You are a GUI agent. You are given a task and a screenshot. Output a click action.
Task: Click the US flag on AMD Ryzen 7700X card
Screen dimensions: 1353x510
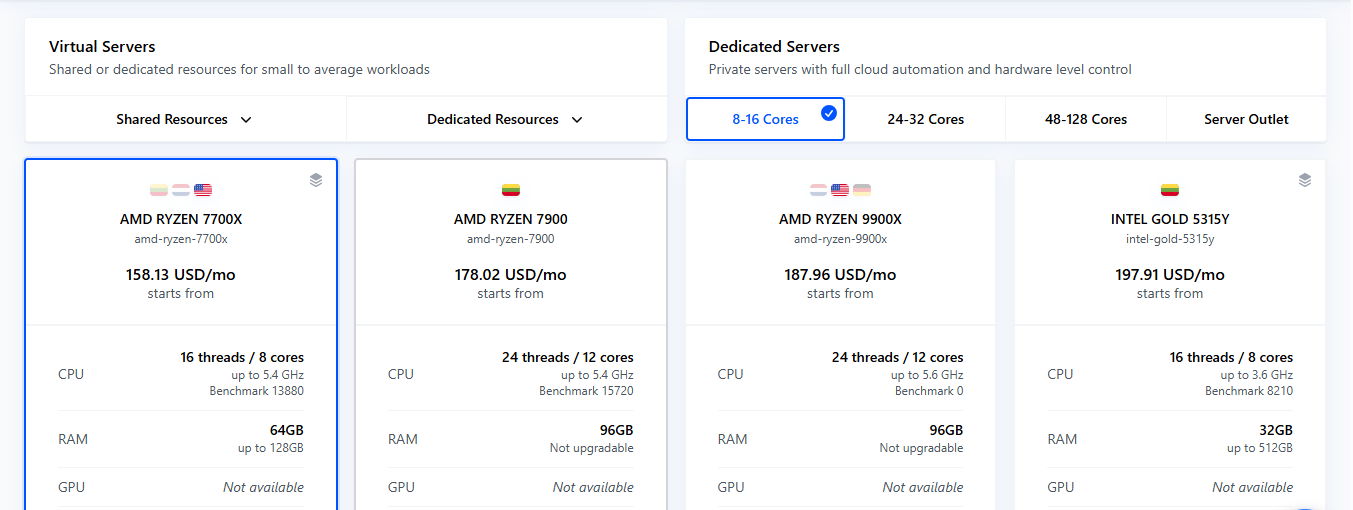(x=203, y=190)
